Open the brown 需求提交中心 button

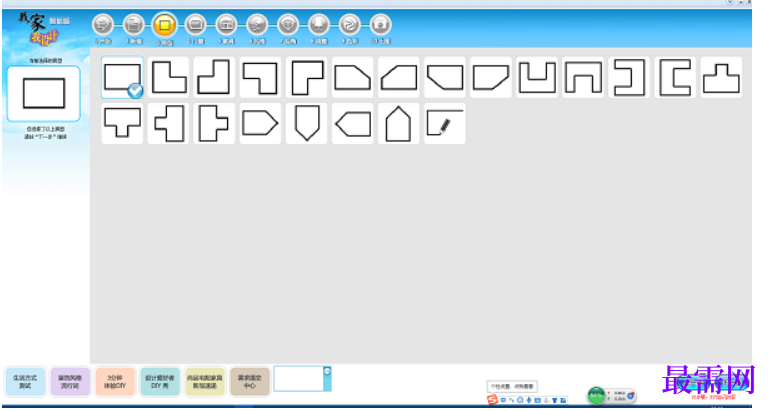[250, 381]
